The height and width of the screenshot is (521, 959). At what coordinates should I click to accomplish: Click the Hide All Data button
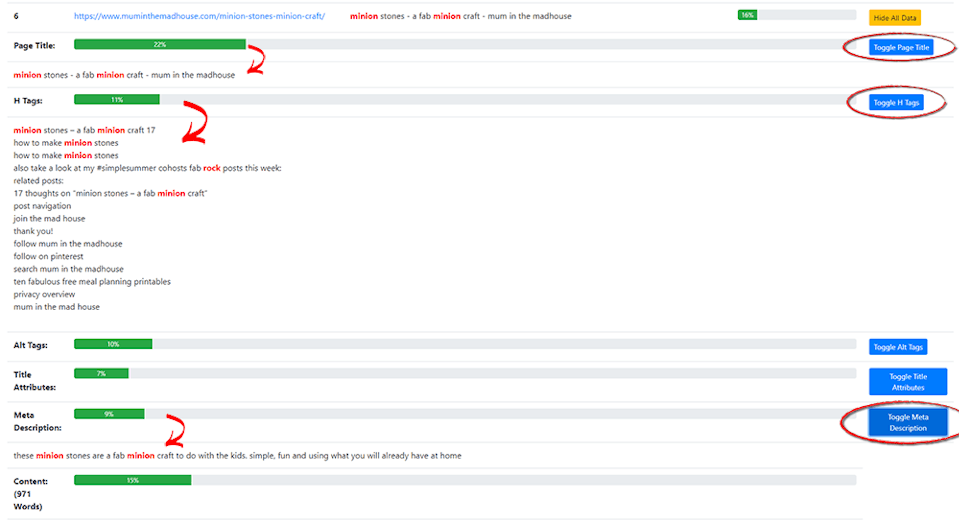coord(894,18)
